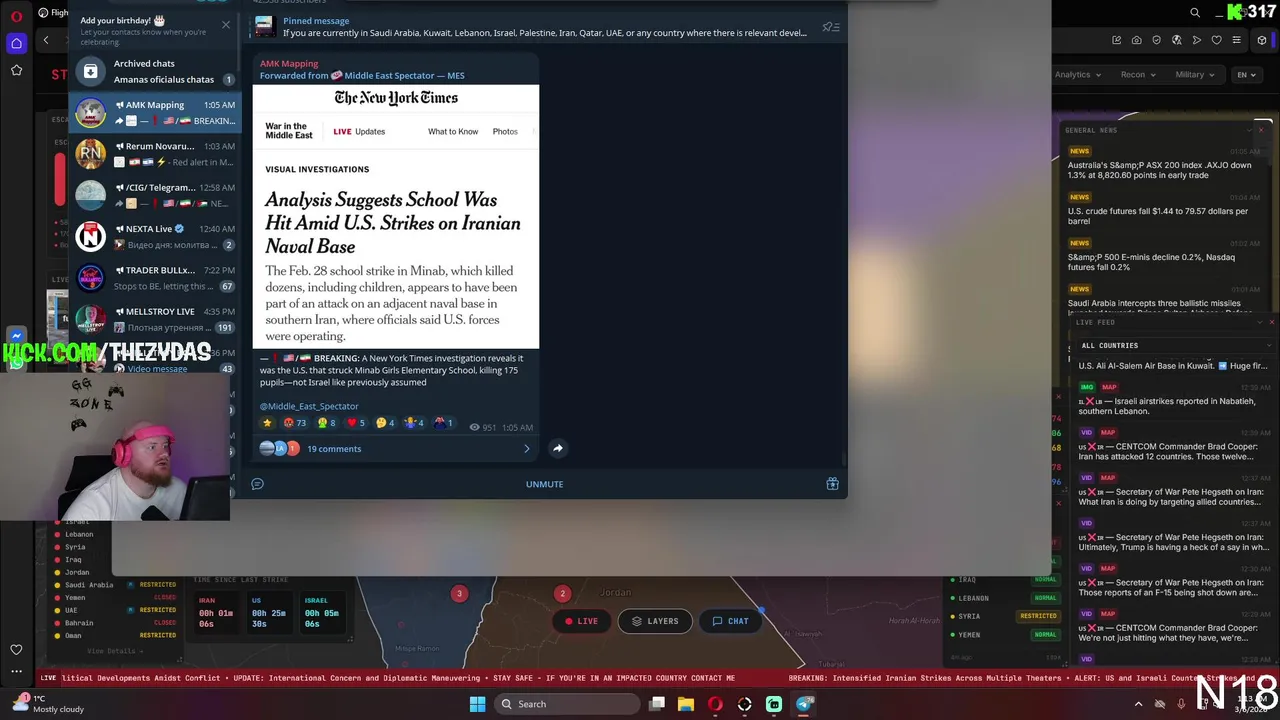The image size is (1280, 720).
Task: Expand the ALL COUNTRIES filter dropdown
Action: pyautogui.click(x=1174, y=345)
